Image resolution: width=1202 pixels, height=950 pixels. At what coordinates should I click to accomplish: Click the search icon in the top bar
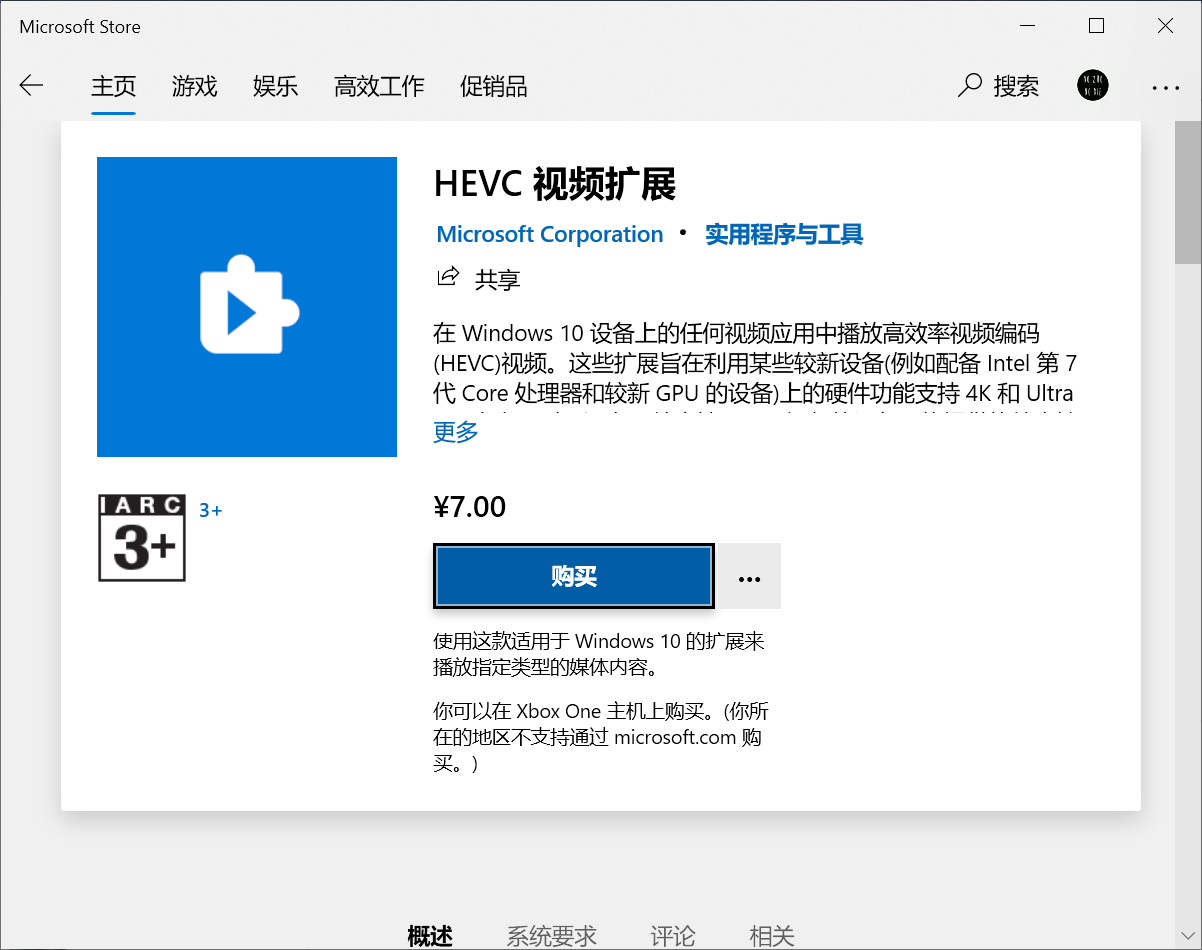pyautogui.click(x=968, y=86)
